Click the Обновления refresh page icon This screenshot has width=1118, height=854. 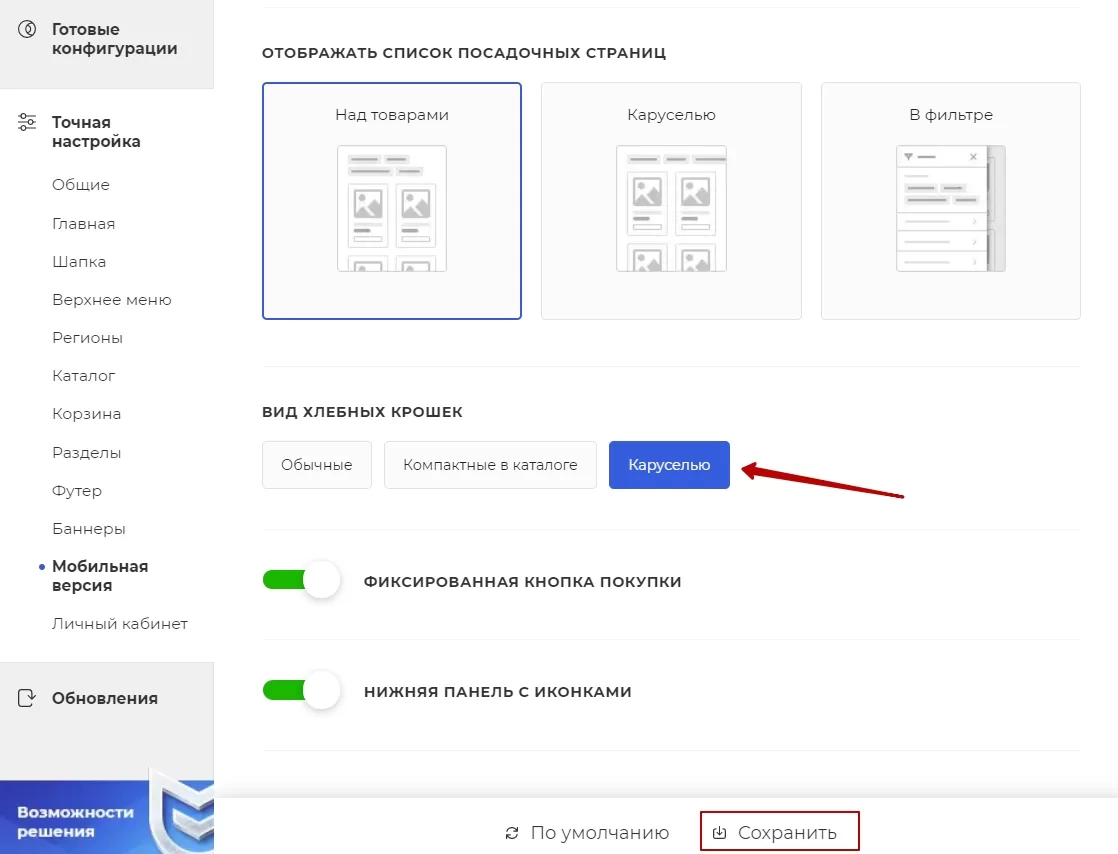27,698
